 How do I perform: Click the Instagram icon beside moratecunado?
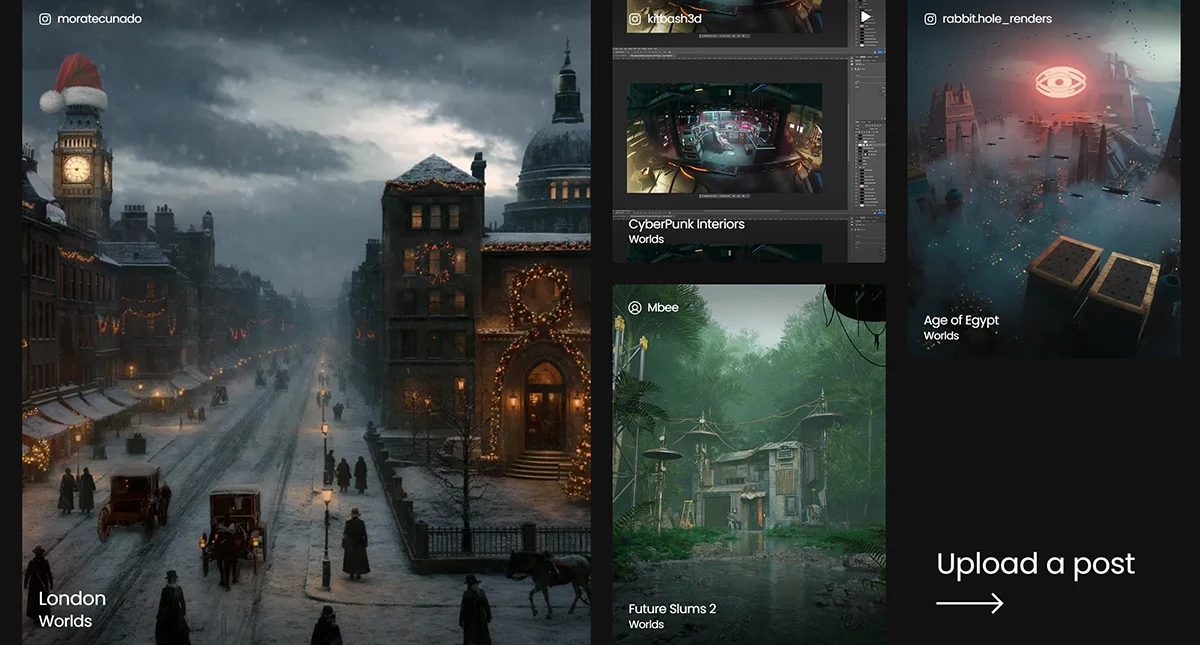pyautogui.click(x=45, y=19)
